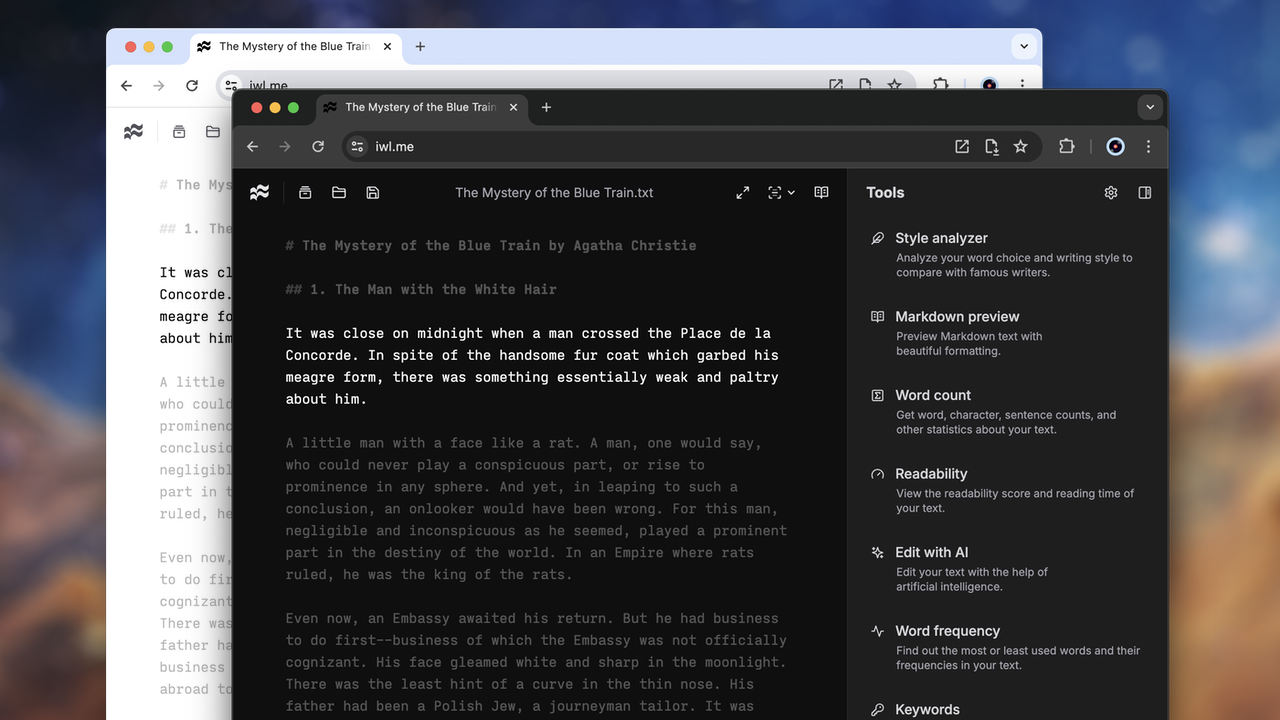The height and width of the screenshot is (720, 1280).
Task: Select the Blue Train tab in dark window
Action: pyautogui.click(x=421, y=107)
